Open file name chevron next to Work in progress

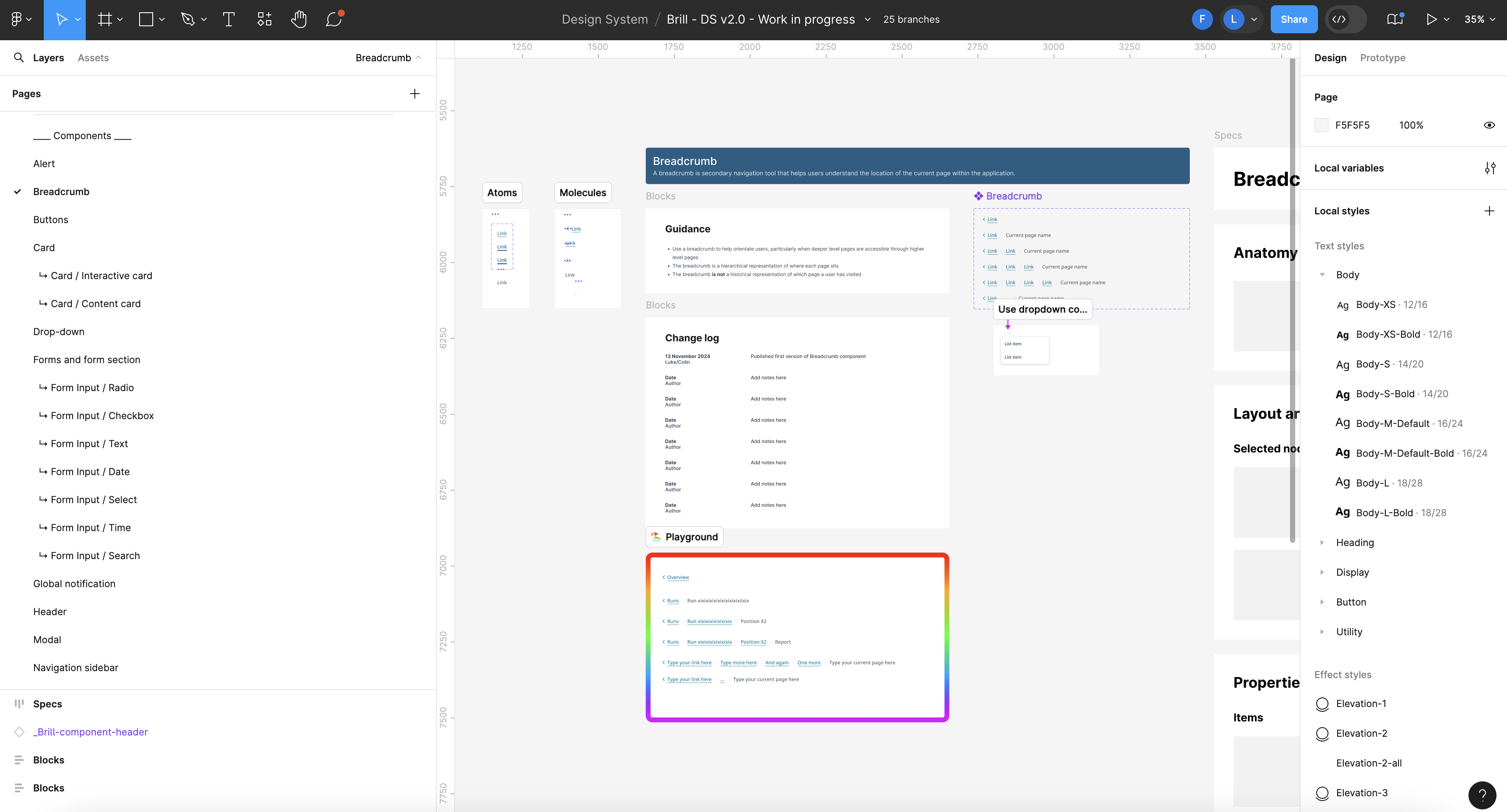pyautogui.click(x=868, y=19)
